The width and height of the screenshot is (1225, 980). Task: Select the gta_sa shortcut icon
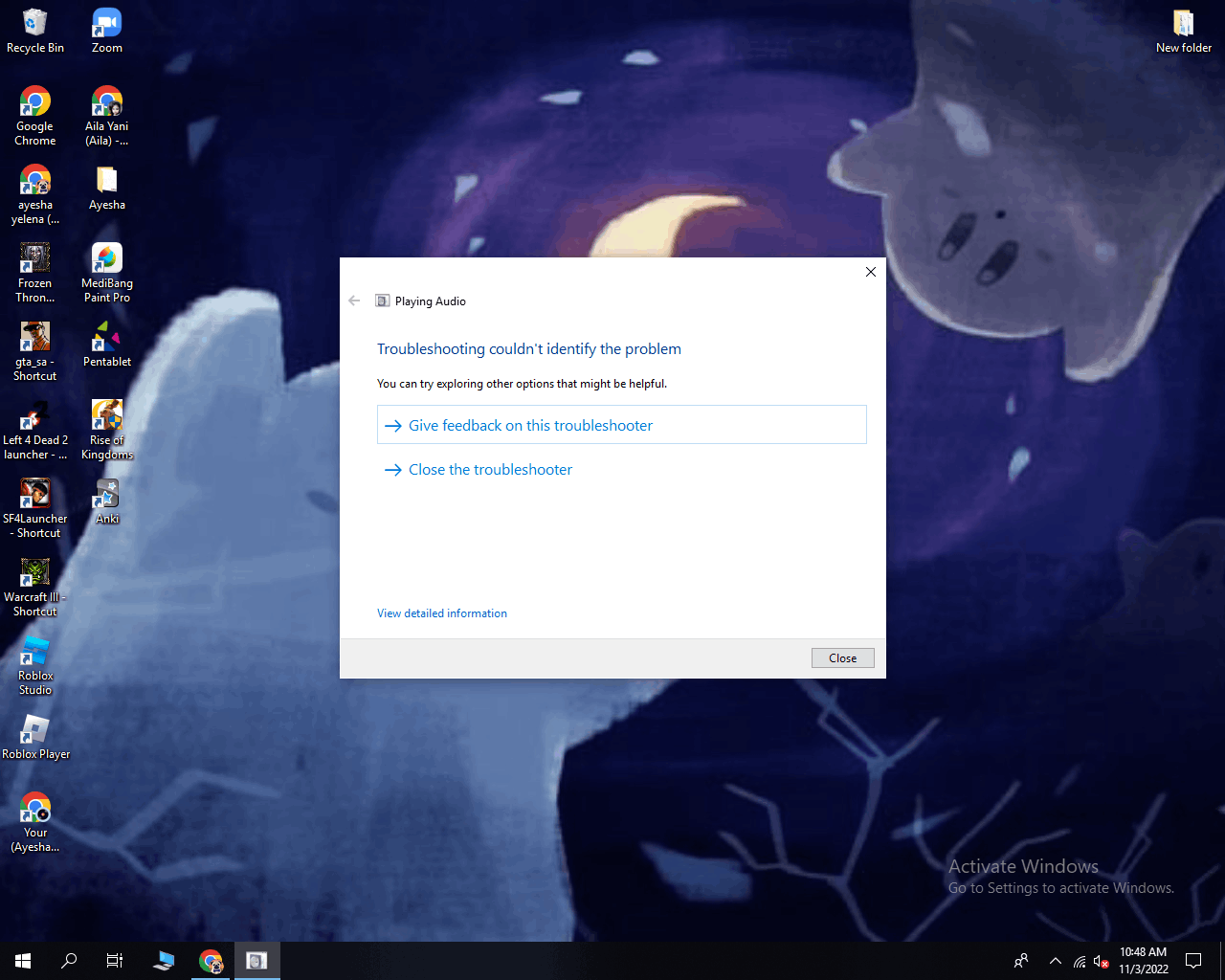[x=35, y=351]
